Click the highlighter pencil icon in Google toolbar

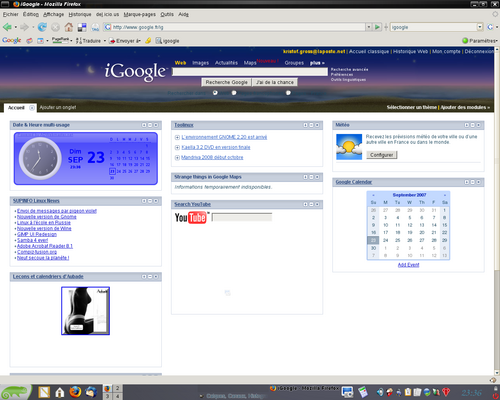tap(148, 41)
